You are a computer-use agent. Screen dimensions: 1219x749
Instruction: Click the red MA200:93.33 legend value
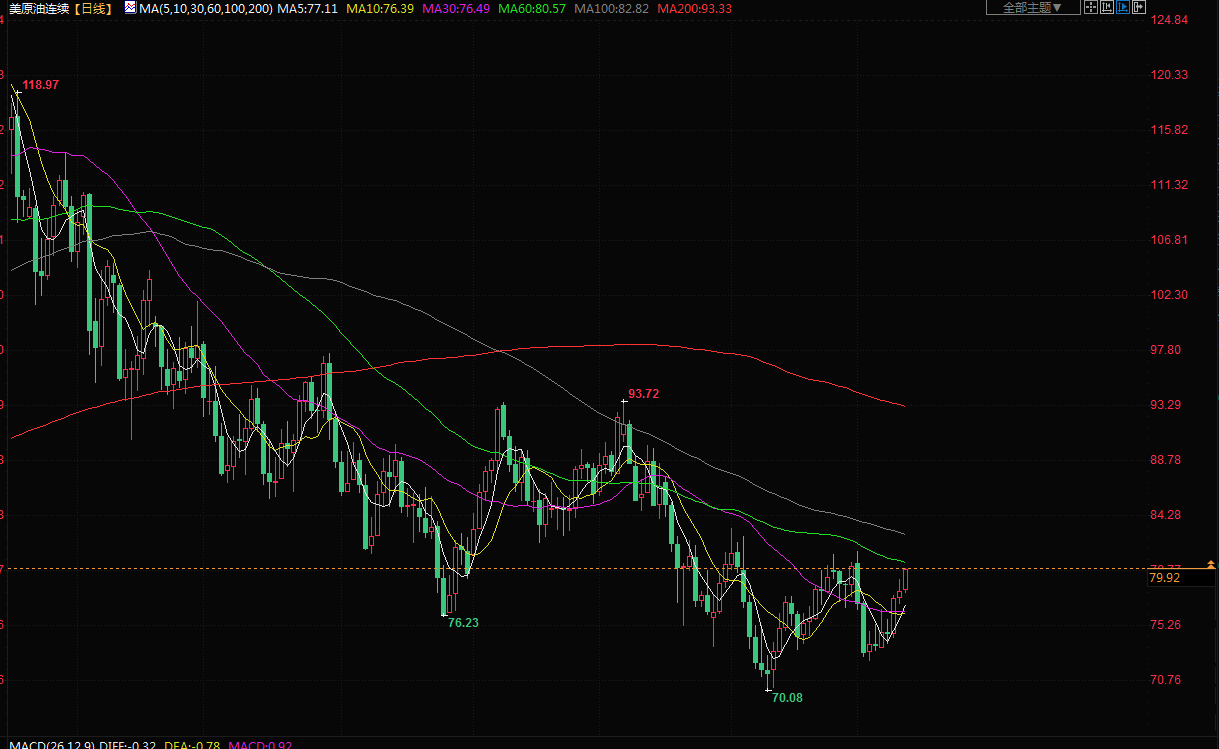pos(693,8)
